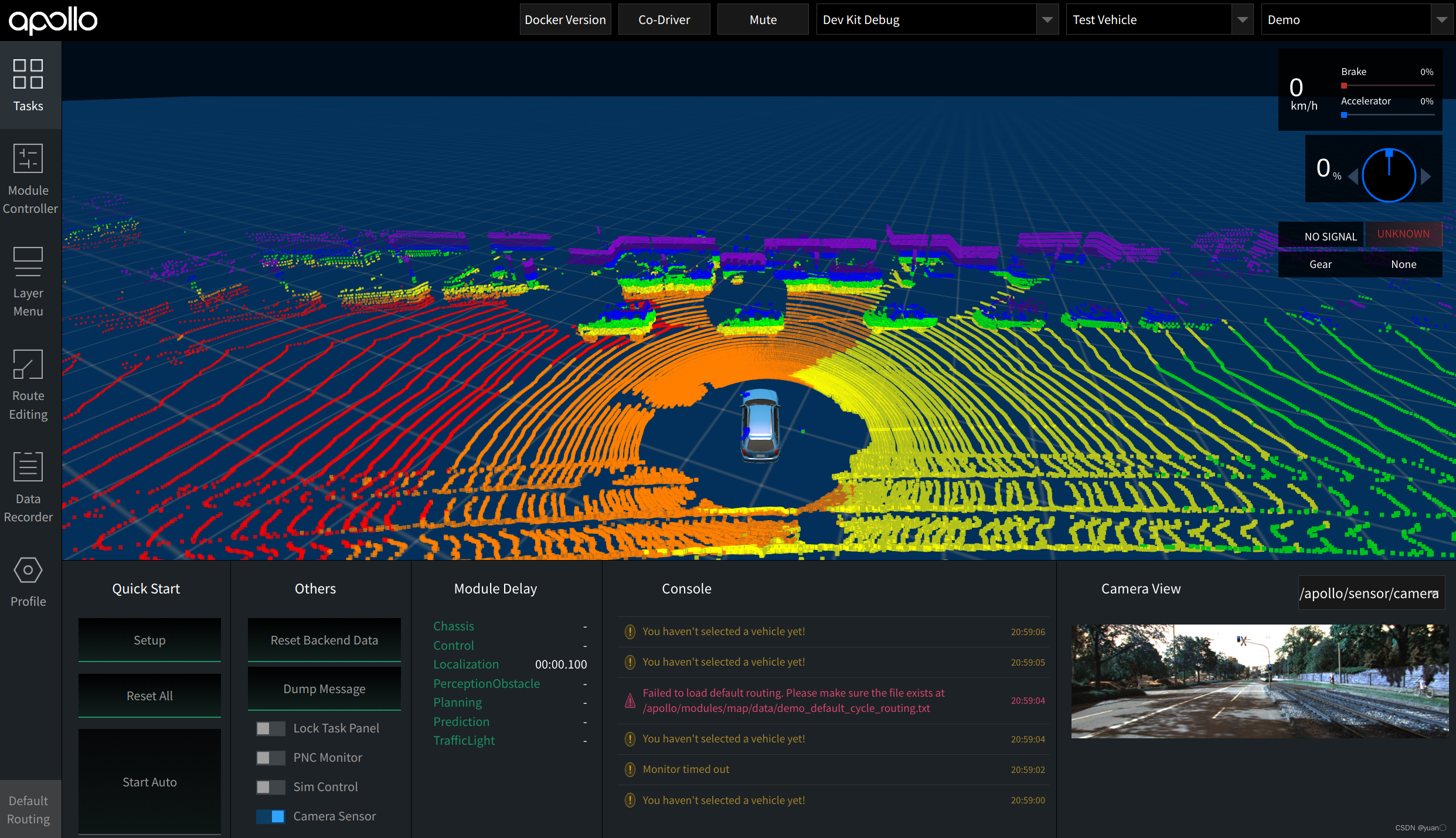This screenshot has height=838, width=1456.
Task: Click the camera view image thumbnail
Action: (x=1260, y=681)
